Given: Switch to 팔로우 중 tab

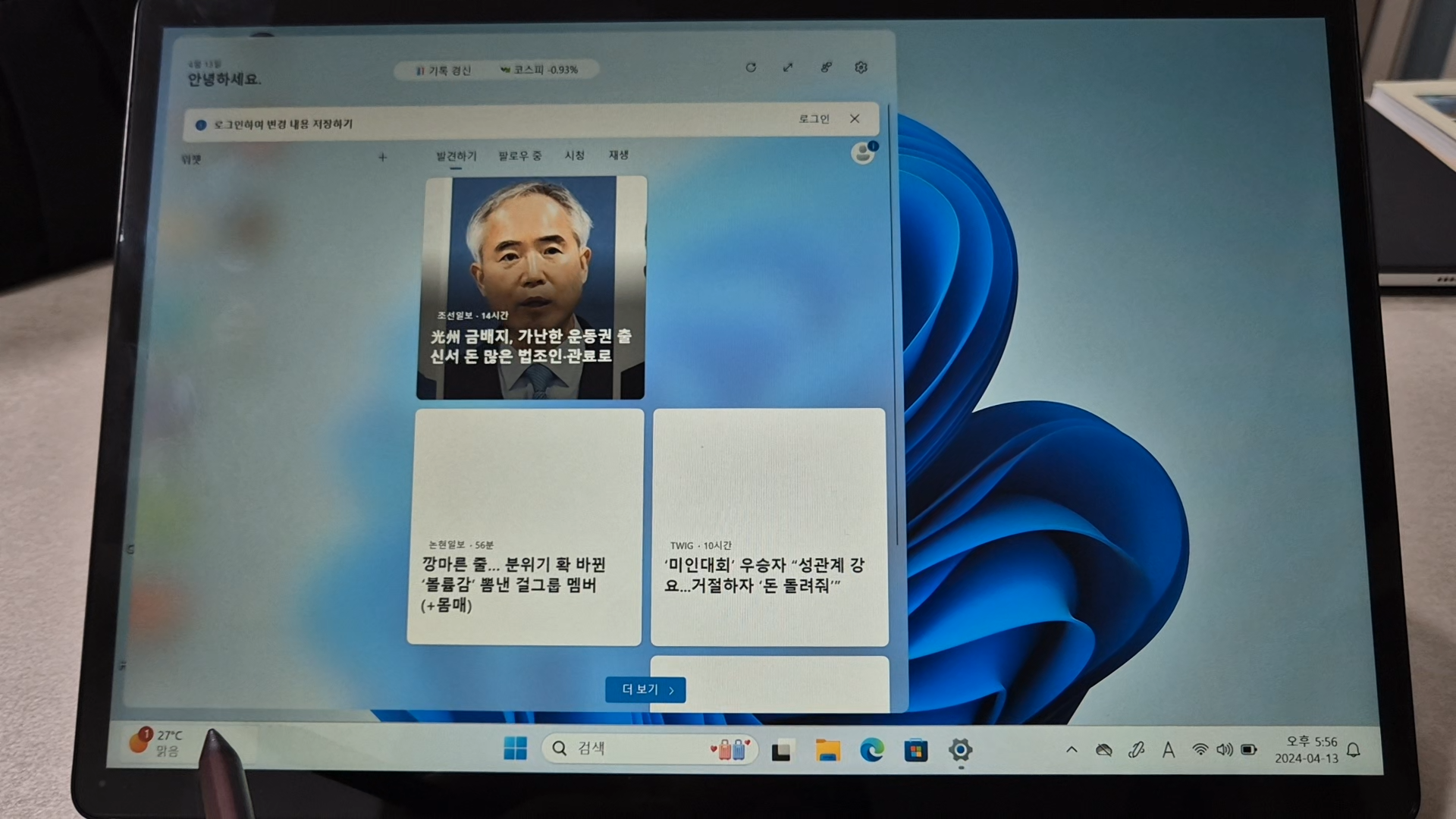Looking at the screenshot, I should (x=519, y=155).
